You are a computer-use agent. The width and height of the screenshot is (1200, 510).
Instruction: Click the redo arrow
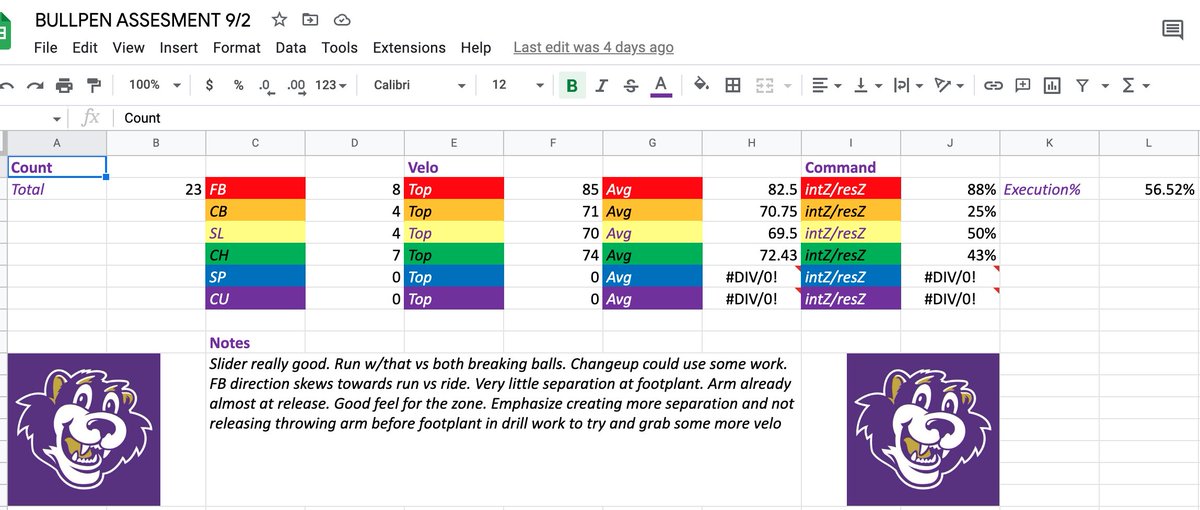click(36, 86)
